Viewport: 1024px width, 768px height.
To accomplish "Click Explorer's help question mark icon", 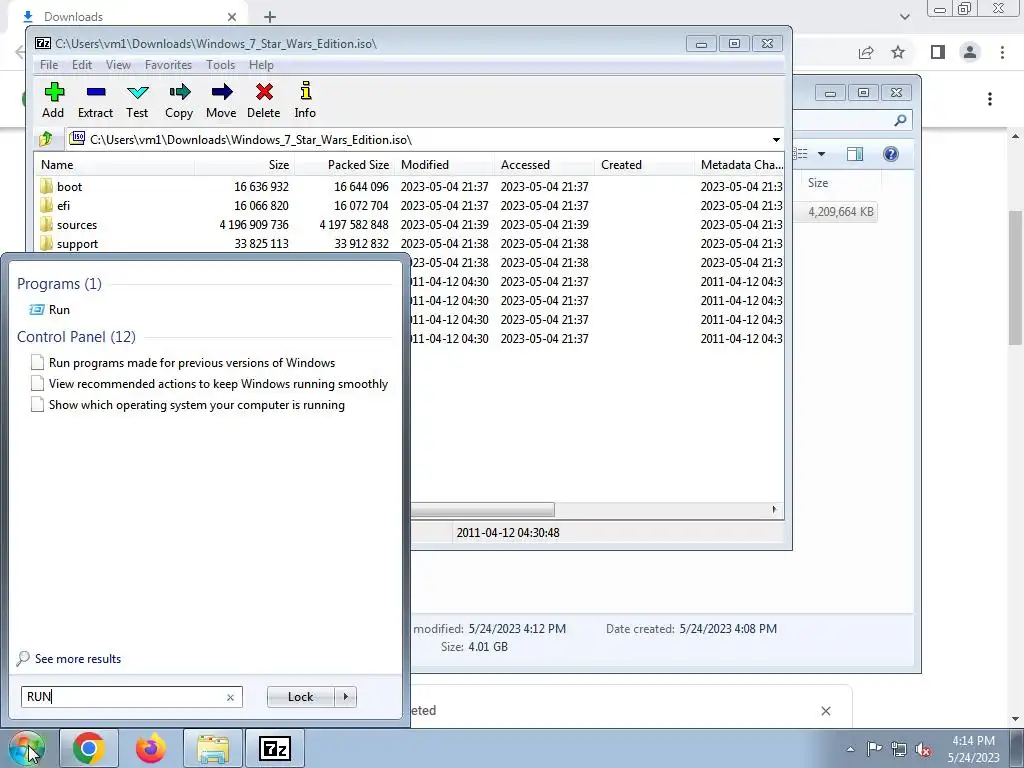I will click(890, 154).
